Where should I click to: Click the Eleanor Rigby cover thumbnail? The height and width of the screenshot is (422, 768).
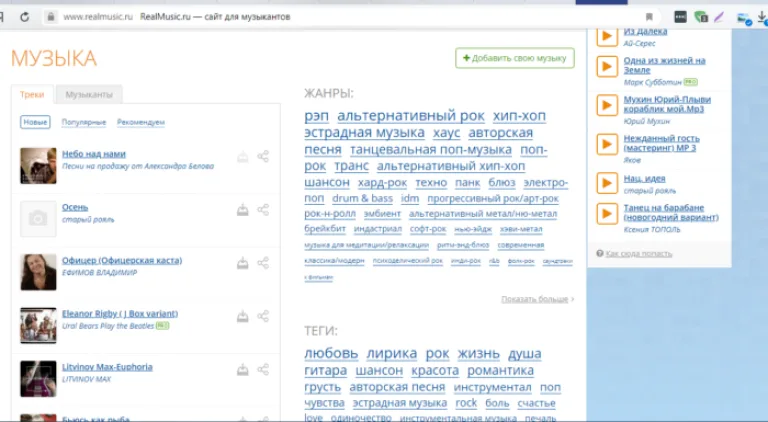click(x=38, y=326)
